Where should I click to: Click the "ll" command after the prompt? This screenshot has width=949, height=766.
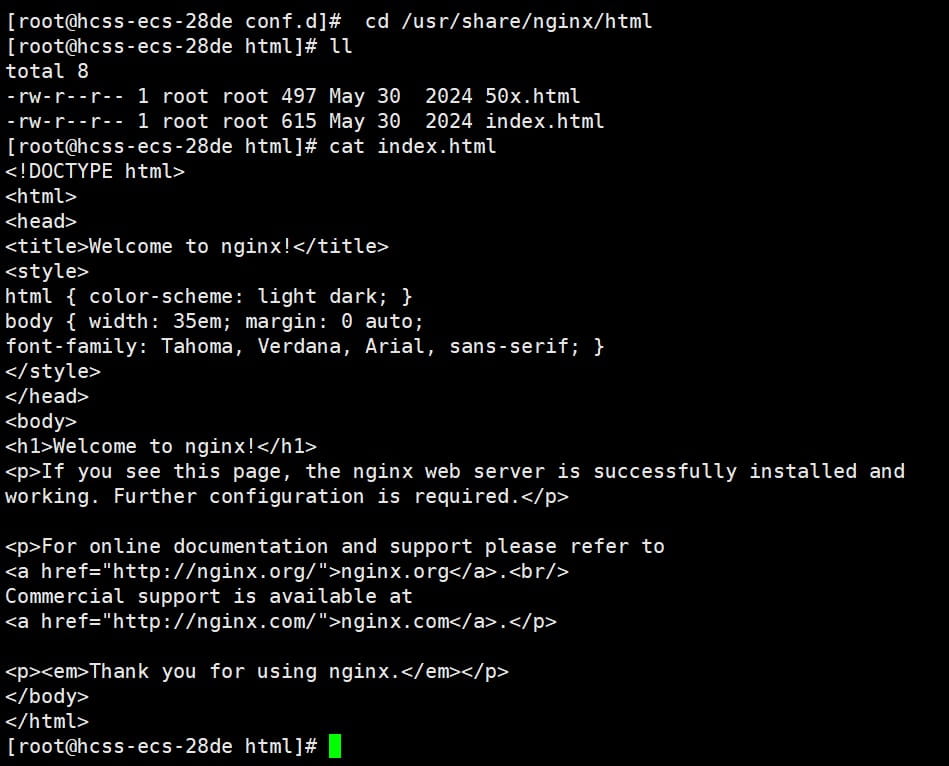(340, 46)
